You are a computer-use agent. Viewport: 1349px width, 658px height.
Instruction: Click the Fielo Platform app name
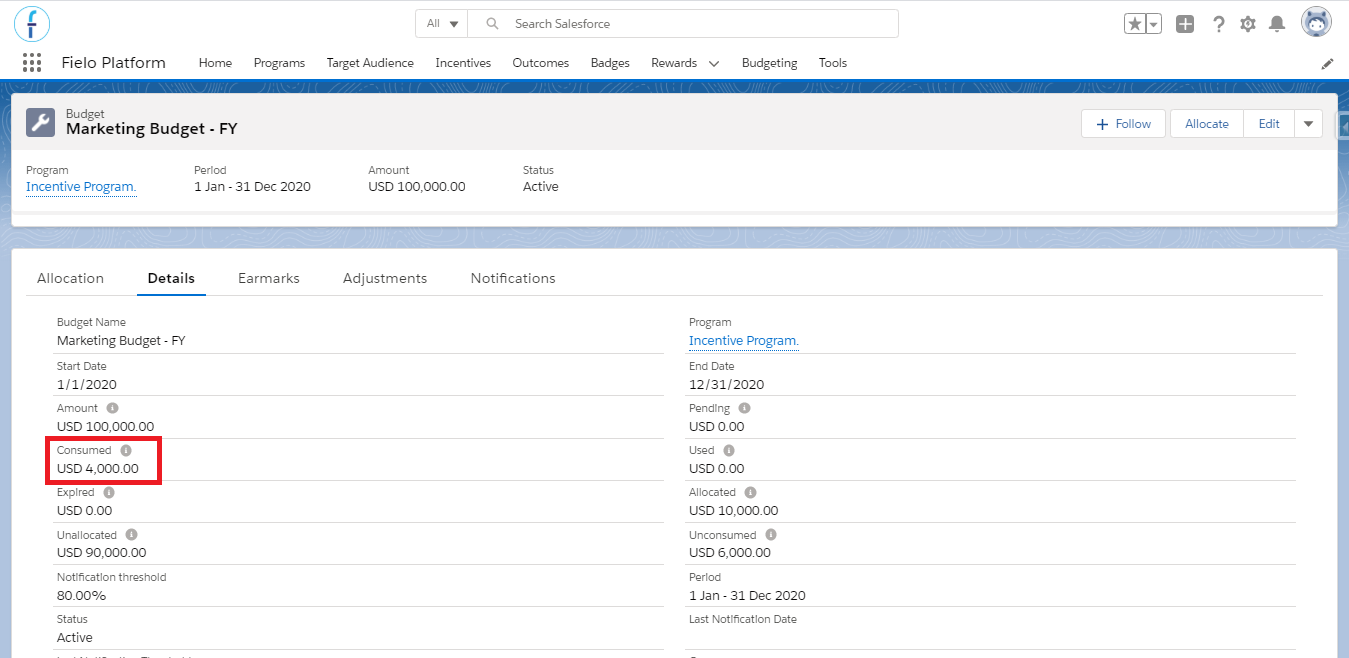114,63
